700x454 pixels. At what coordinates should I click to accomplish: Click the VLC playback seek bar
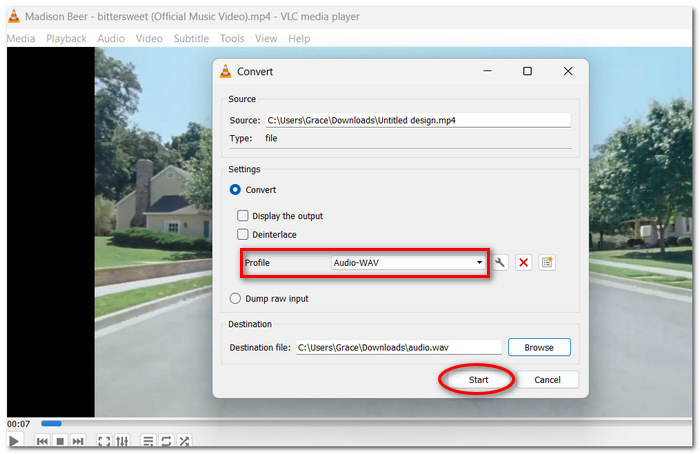tap(366, 423)
